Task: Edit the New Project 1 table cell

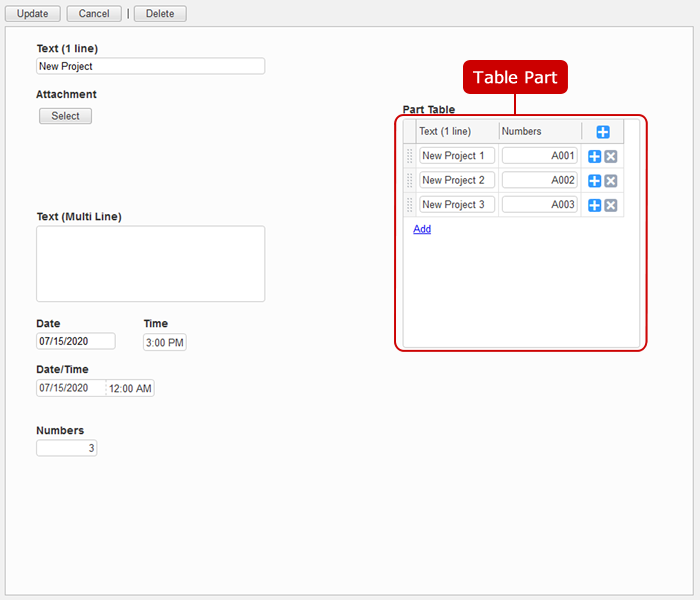Action: (x=457, y=156)
